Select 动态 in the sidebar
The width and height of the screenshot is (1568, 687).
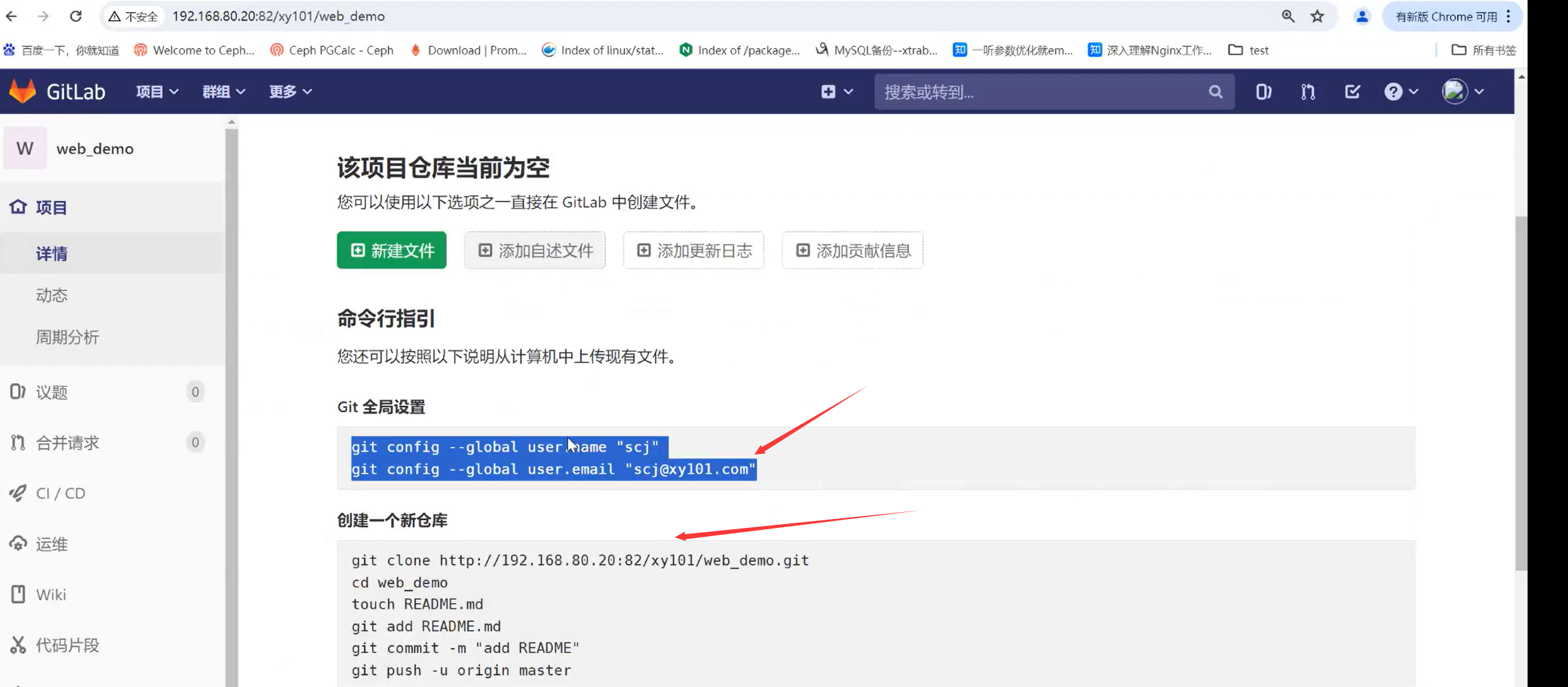(x=52, y=296)
